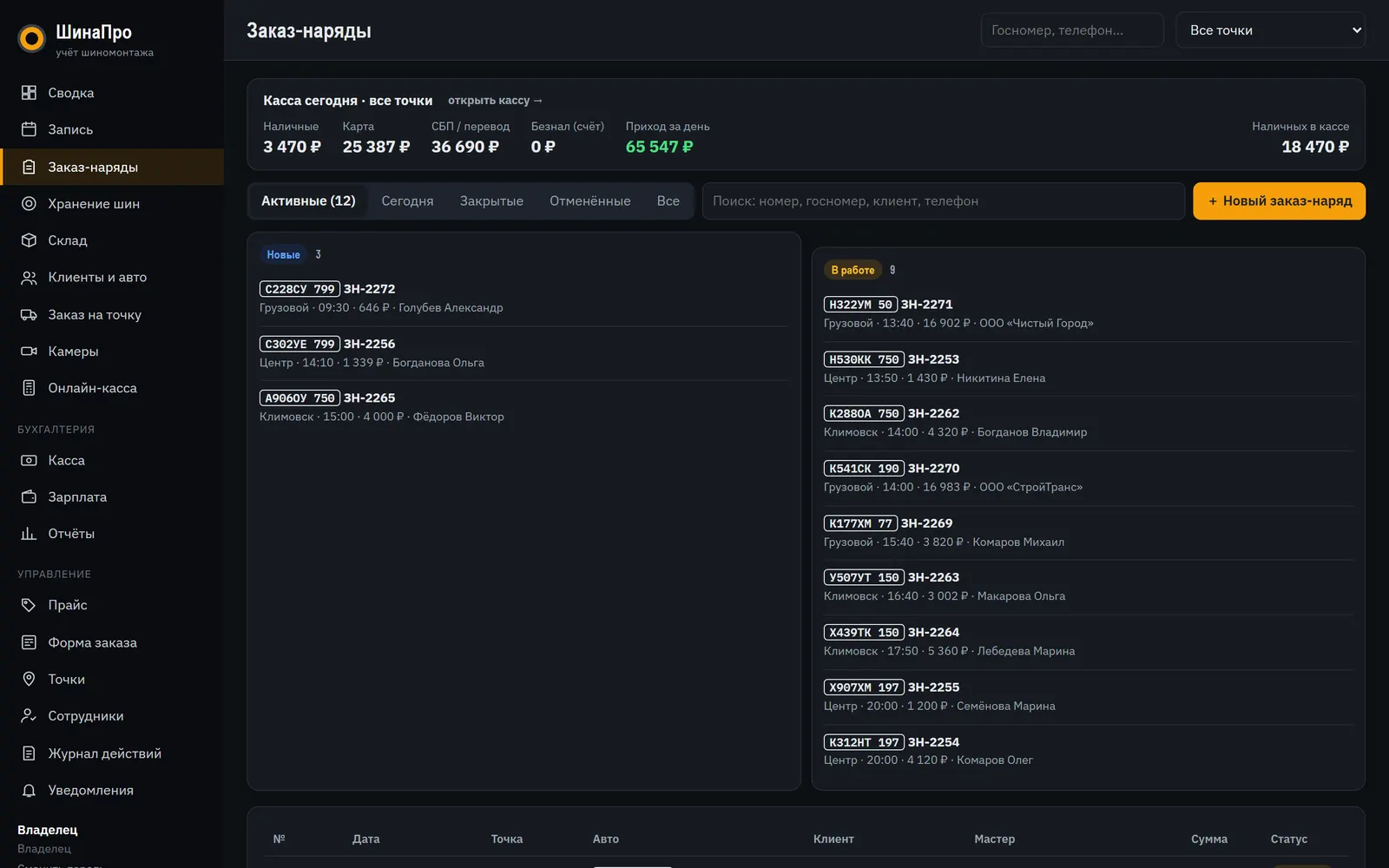Open order ЗН-2264 Лебедева Марина

1088,641
